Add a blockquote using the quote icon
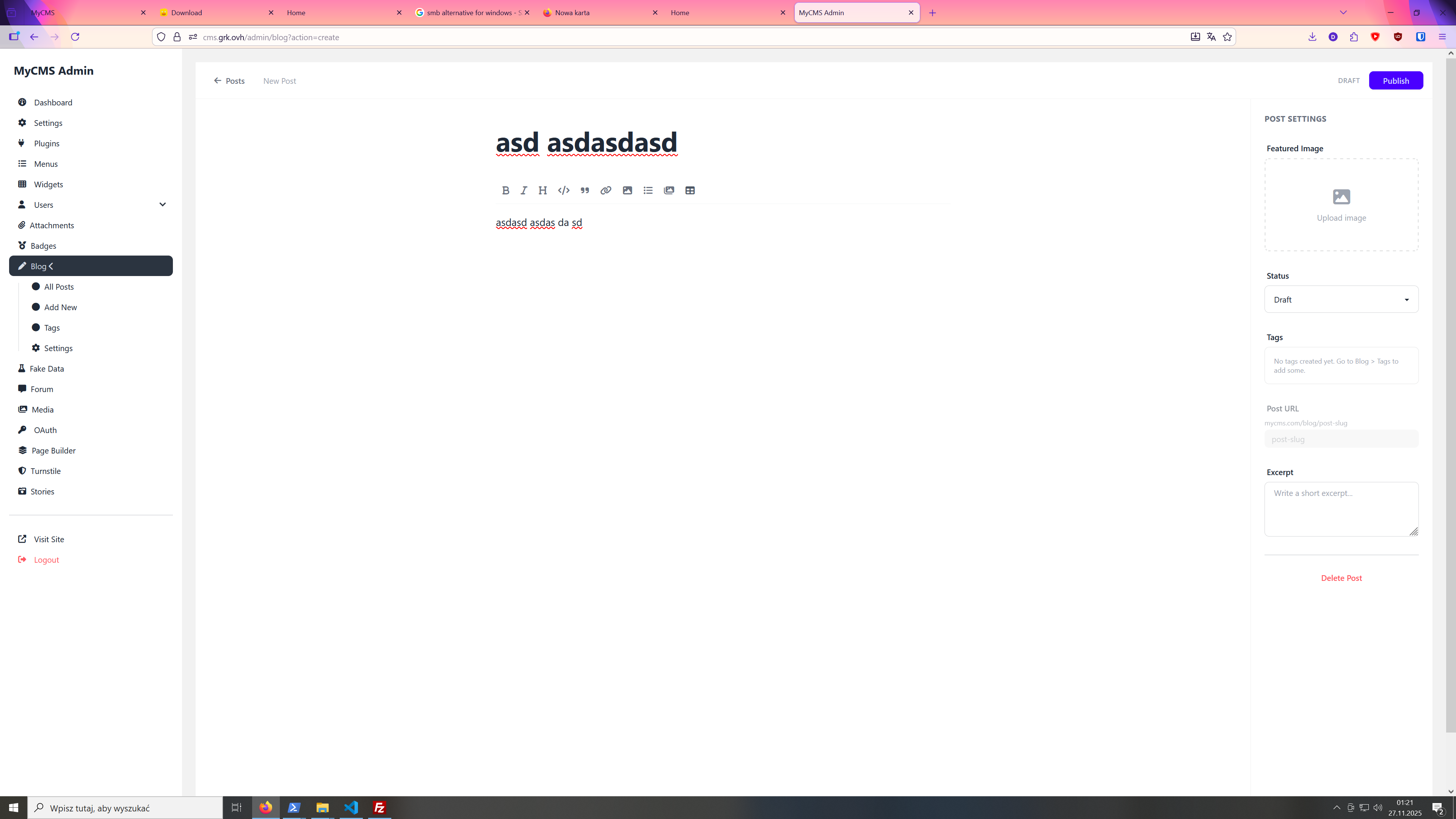 tap(584, 190)
